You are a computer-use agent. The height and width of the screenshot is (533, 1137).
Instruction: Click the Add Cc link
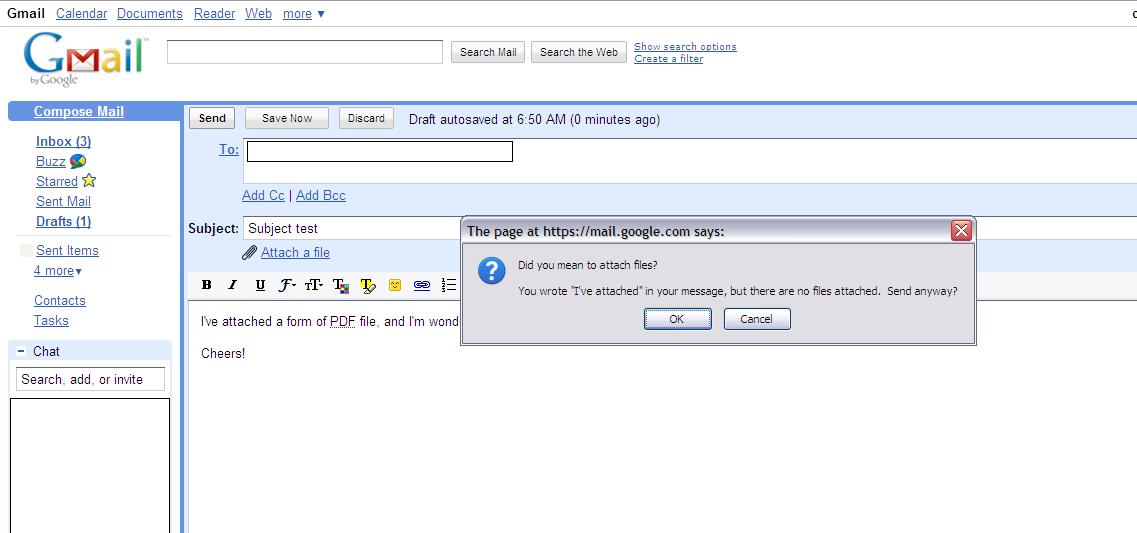263,195
